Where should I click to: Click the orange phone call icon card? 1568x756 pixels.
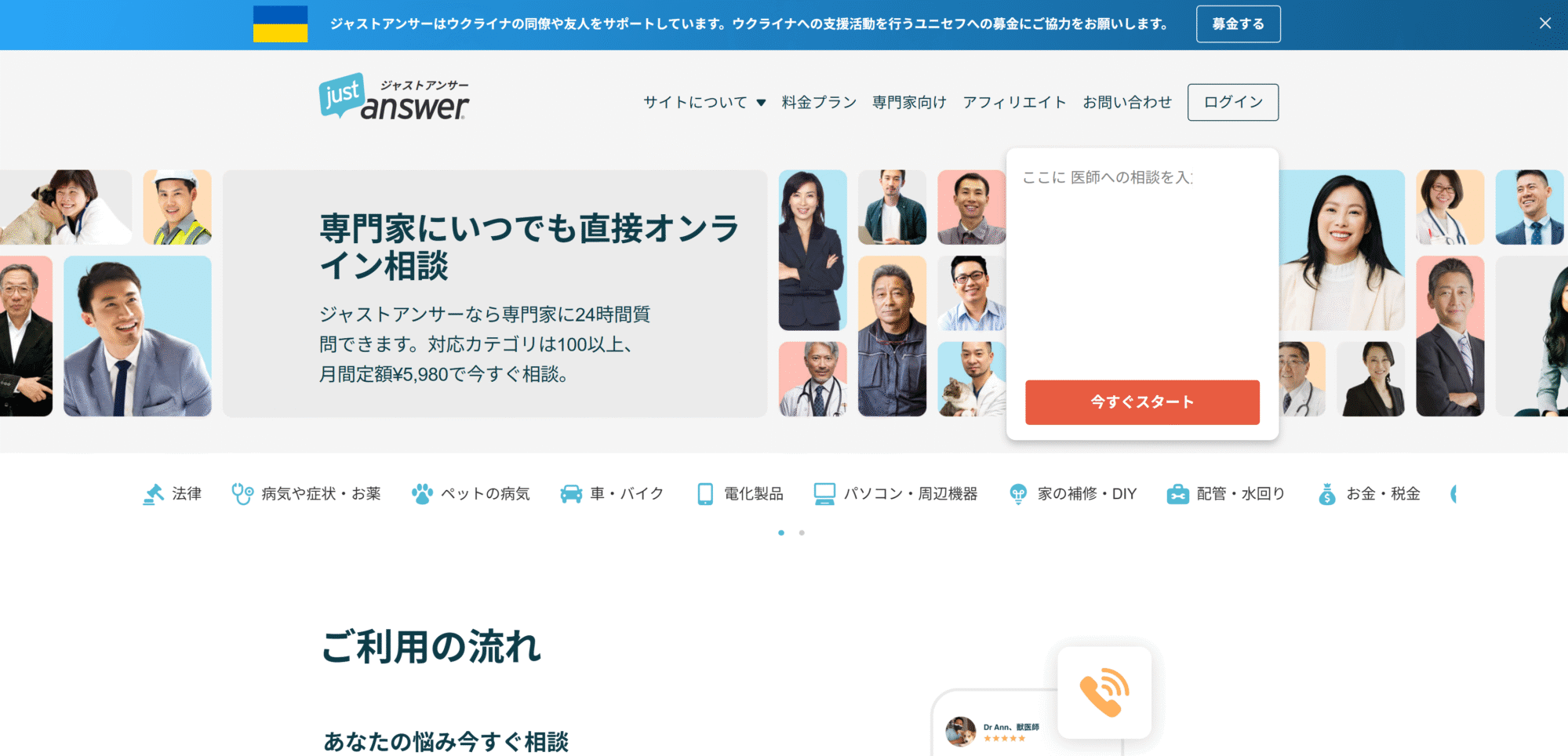tap(1104, 692)
